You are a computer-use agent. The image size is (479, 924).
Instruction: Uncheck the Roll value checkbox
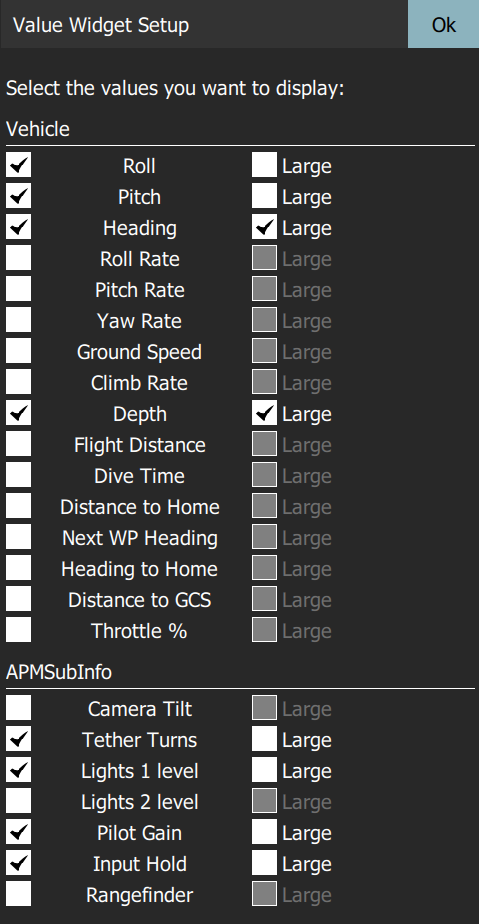pos(18,166)
